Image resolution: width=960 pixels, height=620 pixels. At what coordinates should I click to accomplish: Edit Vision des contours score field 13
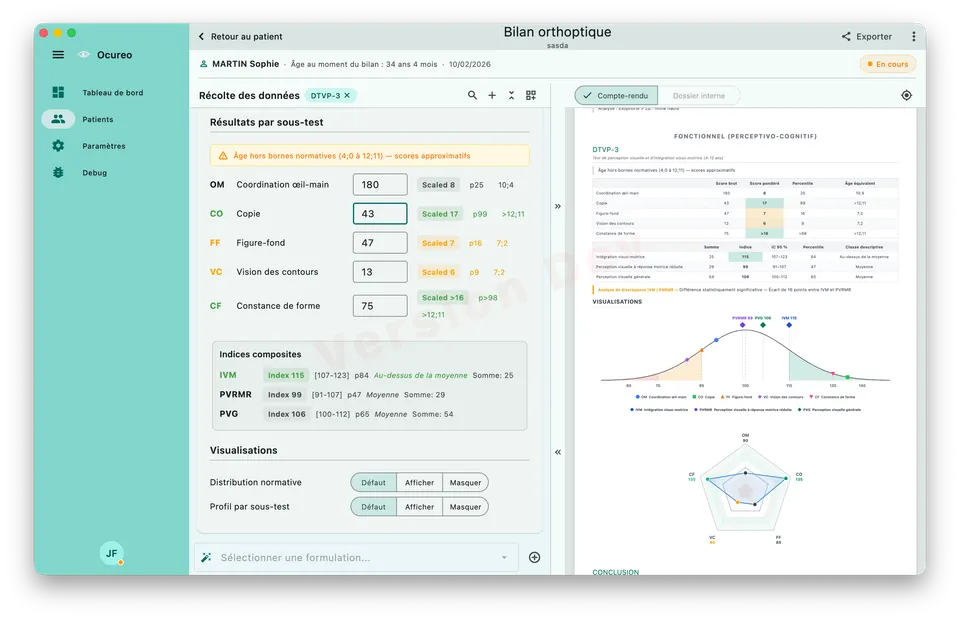coord(380,272)
